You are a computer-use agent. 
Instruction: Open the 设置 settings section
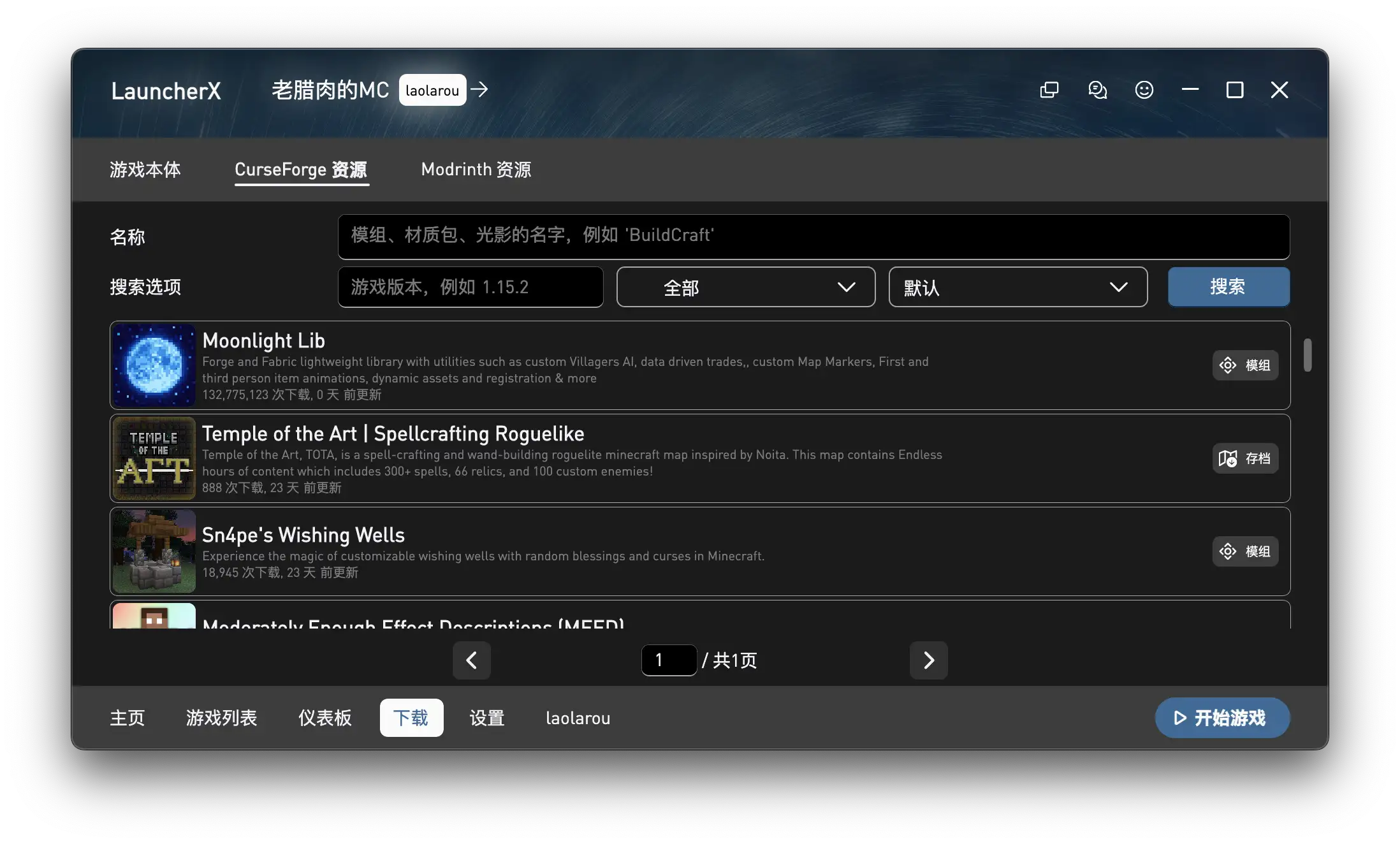tap(487, 718)
